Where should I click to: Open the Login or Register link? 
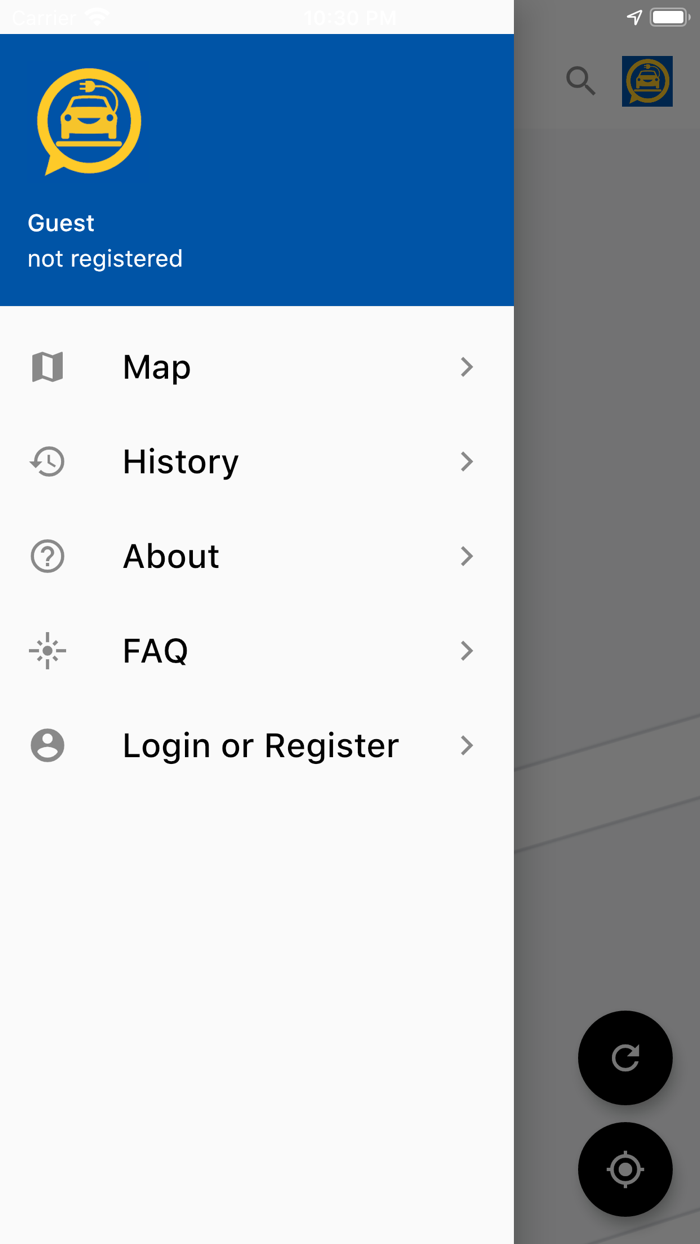(x=260, y=745)
